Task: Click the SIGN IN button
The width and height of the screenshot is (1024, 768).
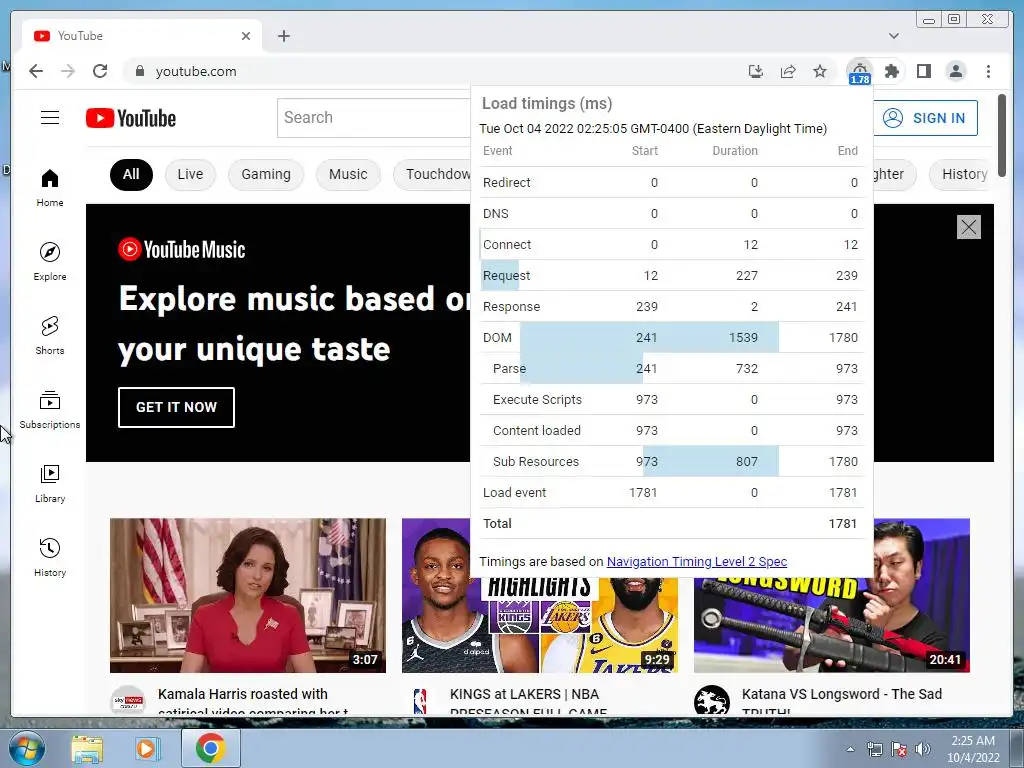Action: [x=925, y=118]
